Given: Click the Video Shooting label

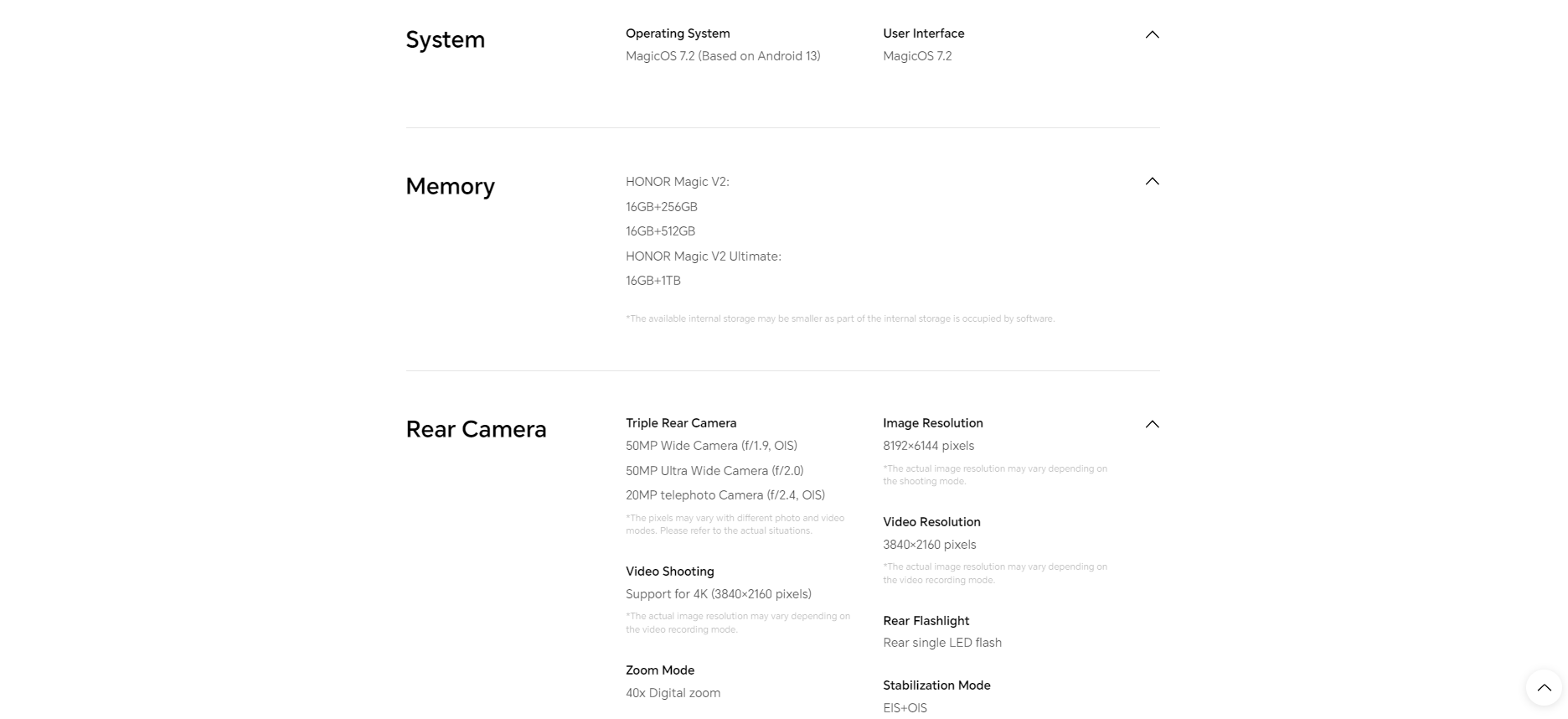Looking at the screenshot, I should pos(670,572).
